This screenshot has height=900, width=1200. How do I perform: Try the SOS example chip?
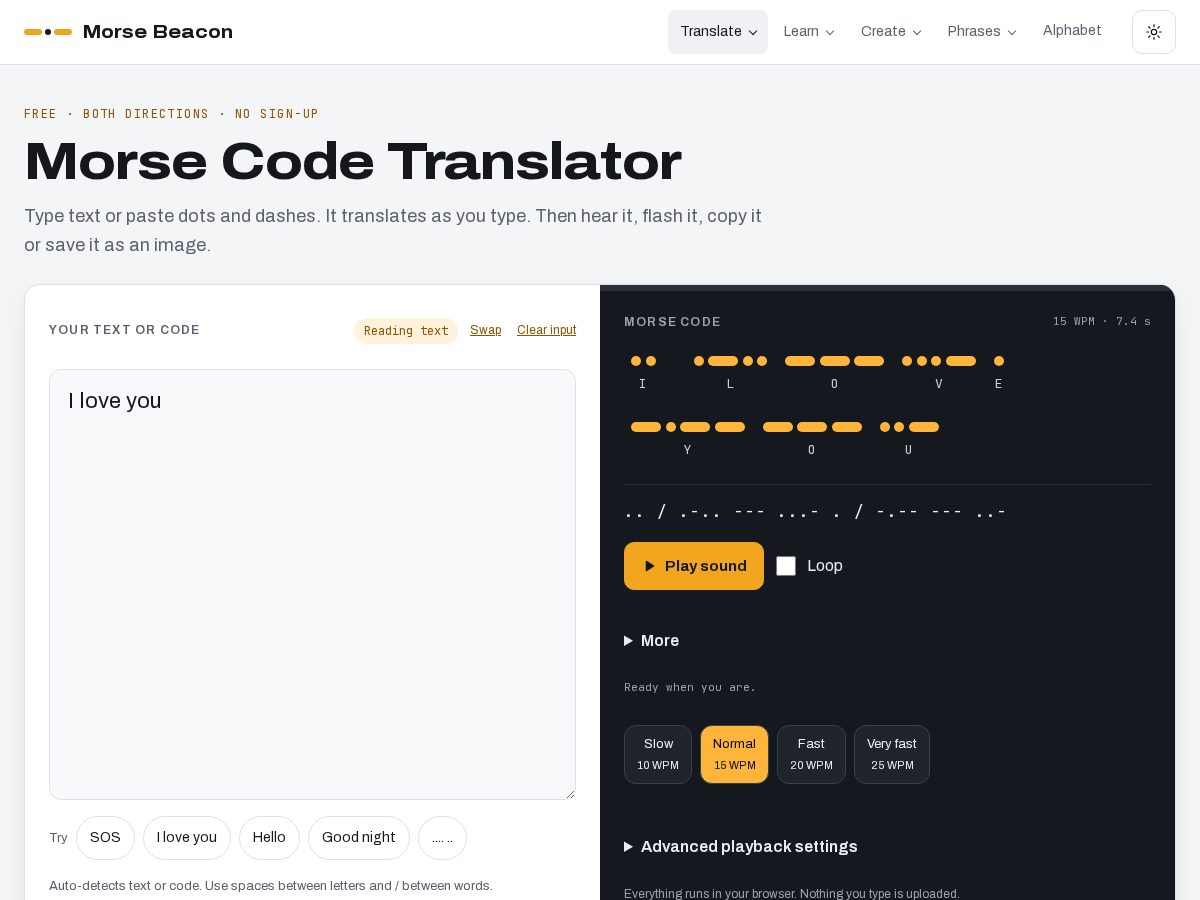coord(105,838)
